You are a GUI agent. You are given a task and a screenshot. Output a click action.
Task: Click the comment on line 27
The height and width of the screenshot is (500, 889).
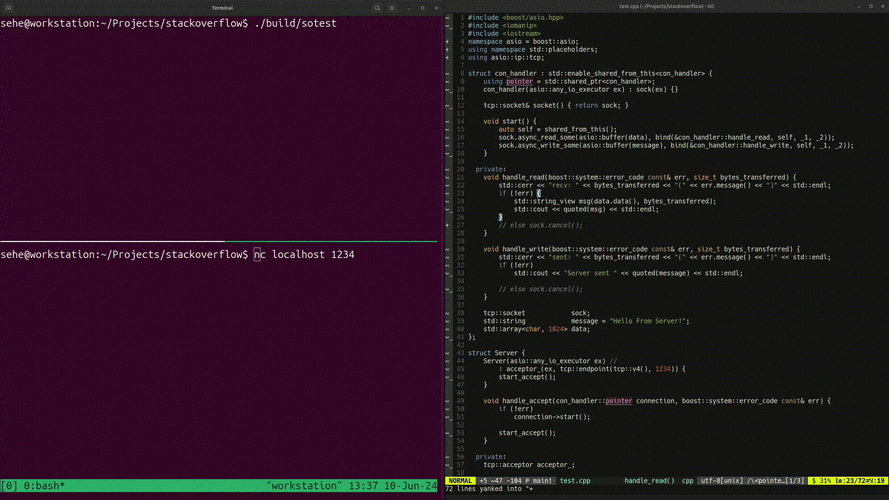click(540, 225)
